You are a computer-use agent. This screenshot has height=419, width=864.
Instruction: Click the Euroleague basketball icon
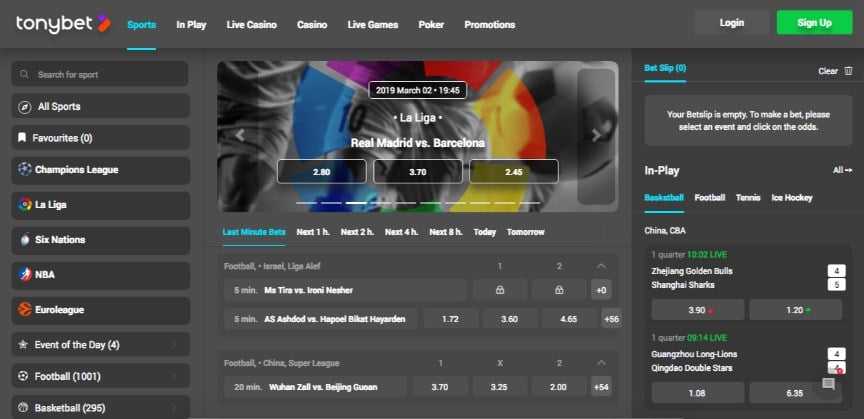tap(25, 310)
